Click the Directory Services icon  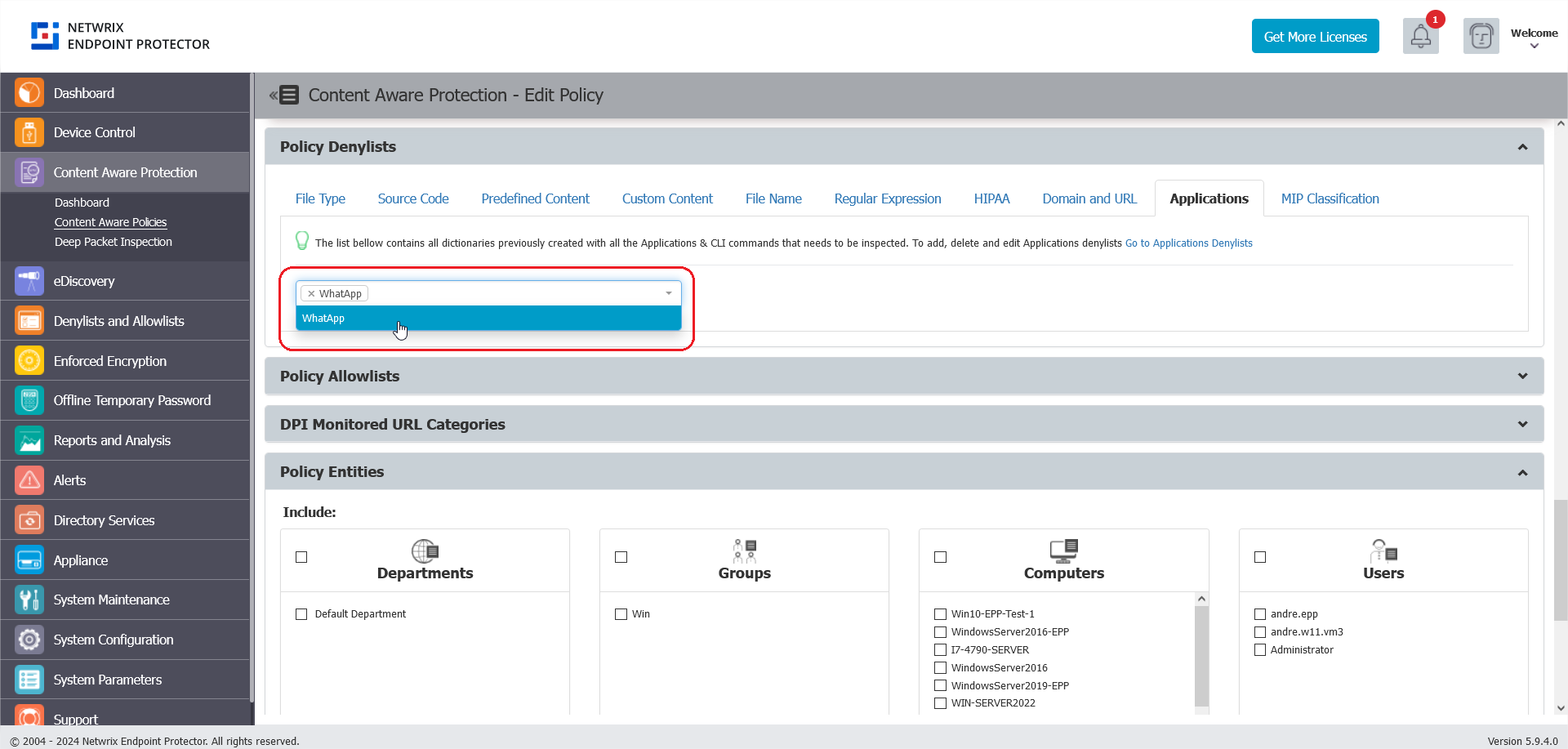(x=29, y=519)
